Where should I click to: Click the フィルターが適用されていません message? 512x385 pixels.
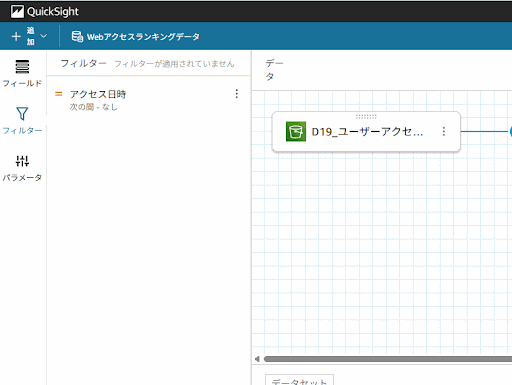pos(174,64)
